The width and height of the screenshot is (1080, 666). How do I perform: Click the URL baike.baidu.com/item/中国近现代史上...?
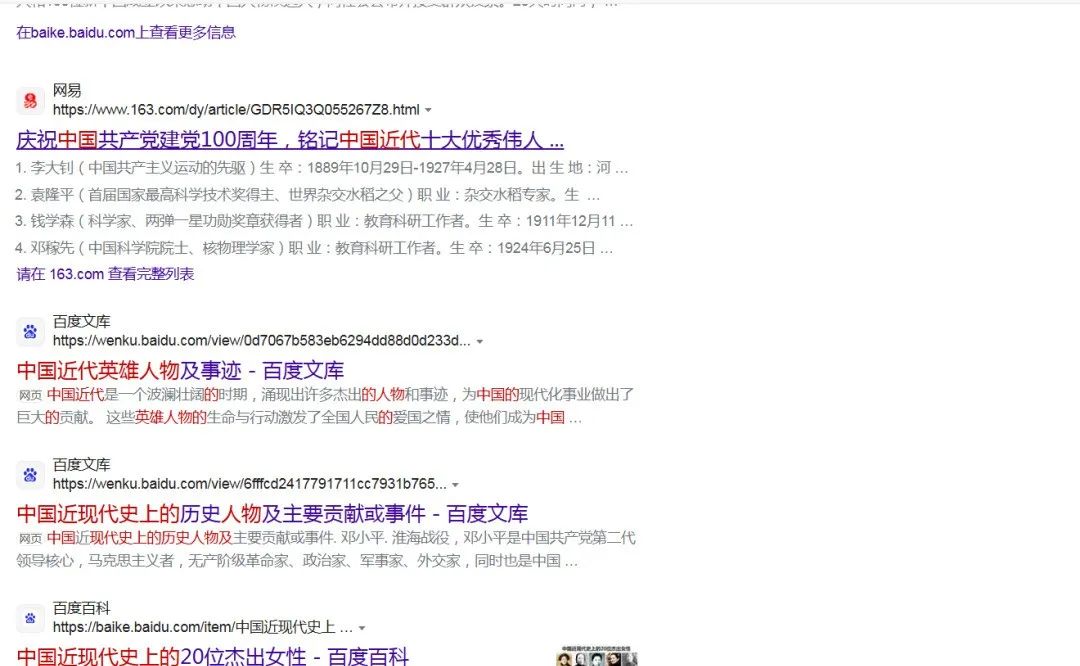203,627
